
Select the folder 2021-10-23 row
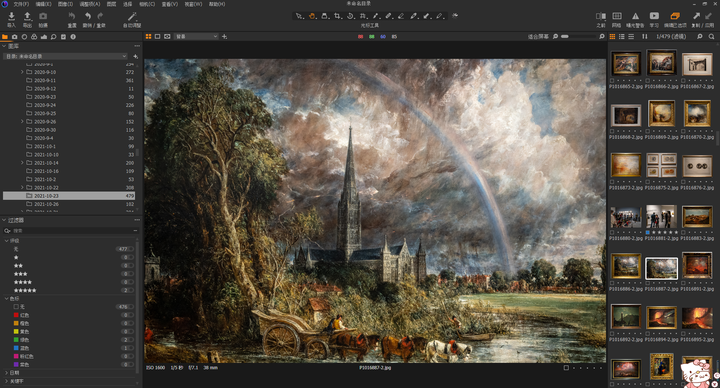69,196
